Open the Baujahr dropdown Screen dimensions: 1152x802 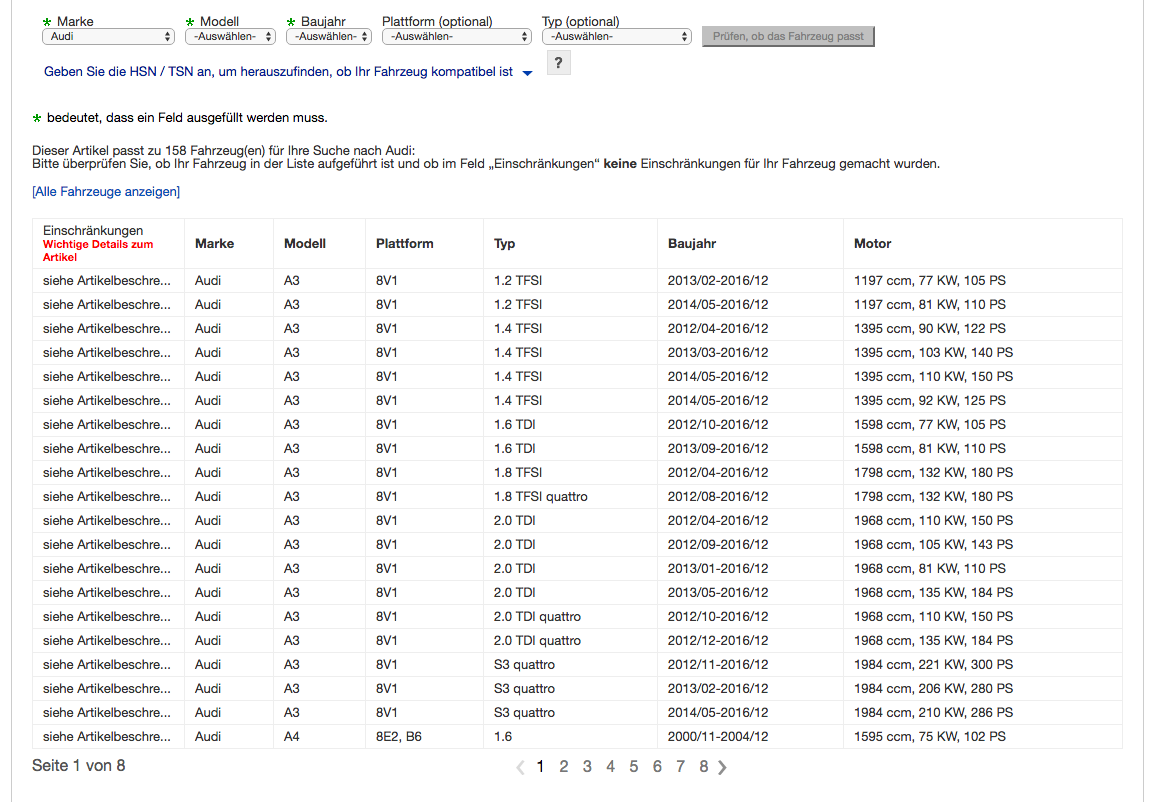point(329,36)
